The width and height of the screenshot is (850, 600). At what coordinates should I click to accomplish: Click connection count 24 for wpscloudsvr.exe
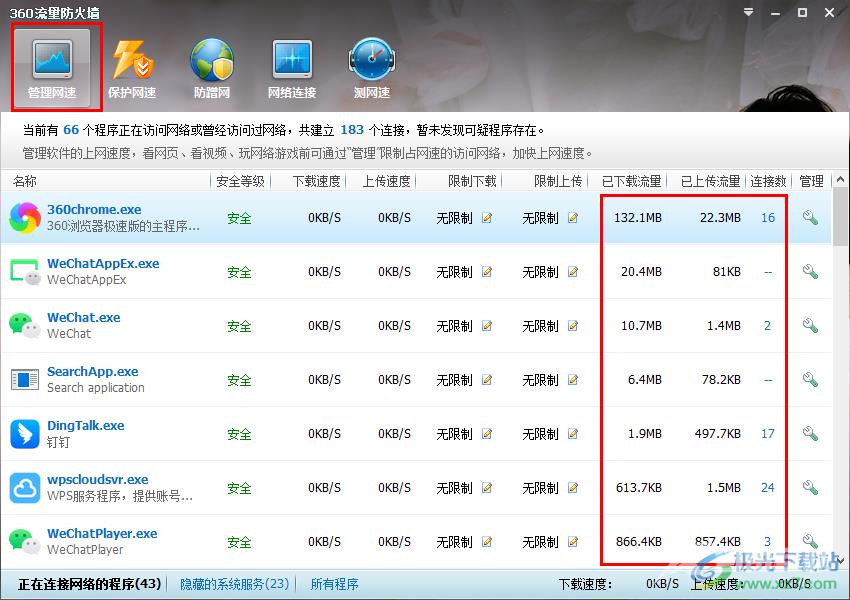(x=768, y=487)
